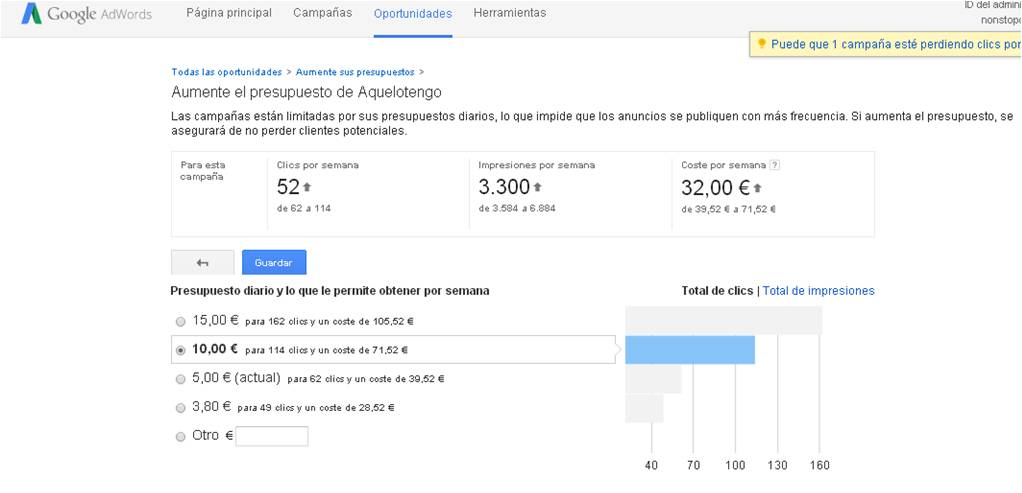Click the help icon beside Coste por semana
The width and height of the screenshot is (1022, 493).
tap(774, 165)
